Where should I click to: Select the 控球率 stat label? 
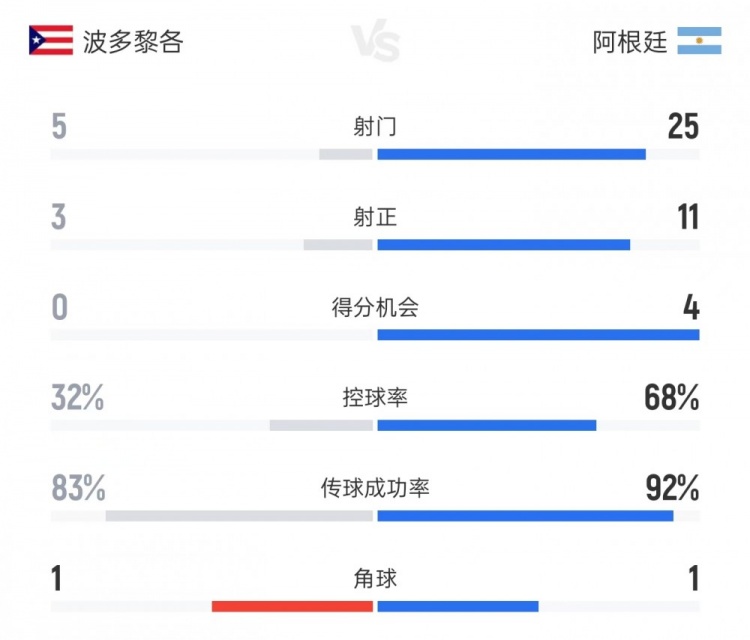375,397
